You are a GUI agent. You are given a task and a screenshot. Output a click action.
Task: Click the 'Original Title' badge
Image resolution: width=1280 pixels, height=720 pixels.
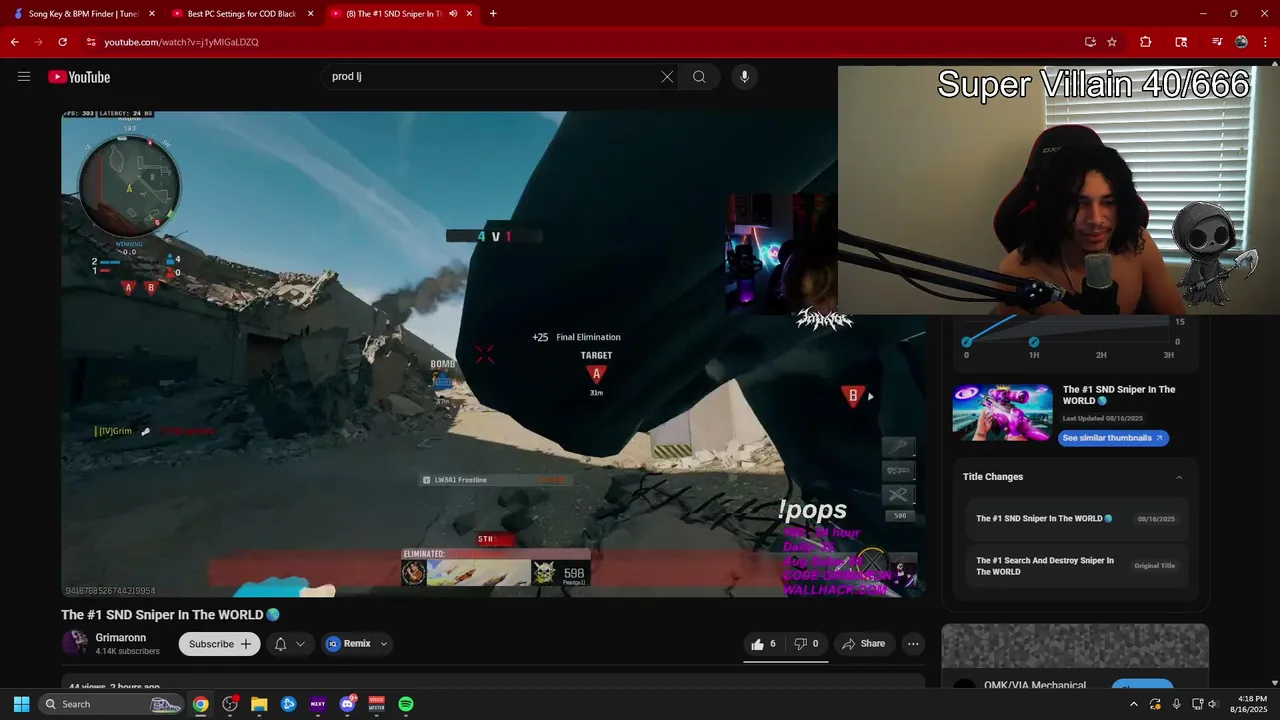coord(1155,566)
